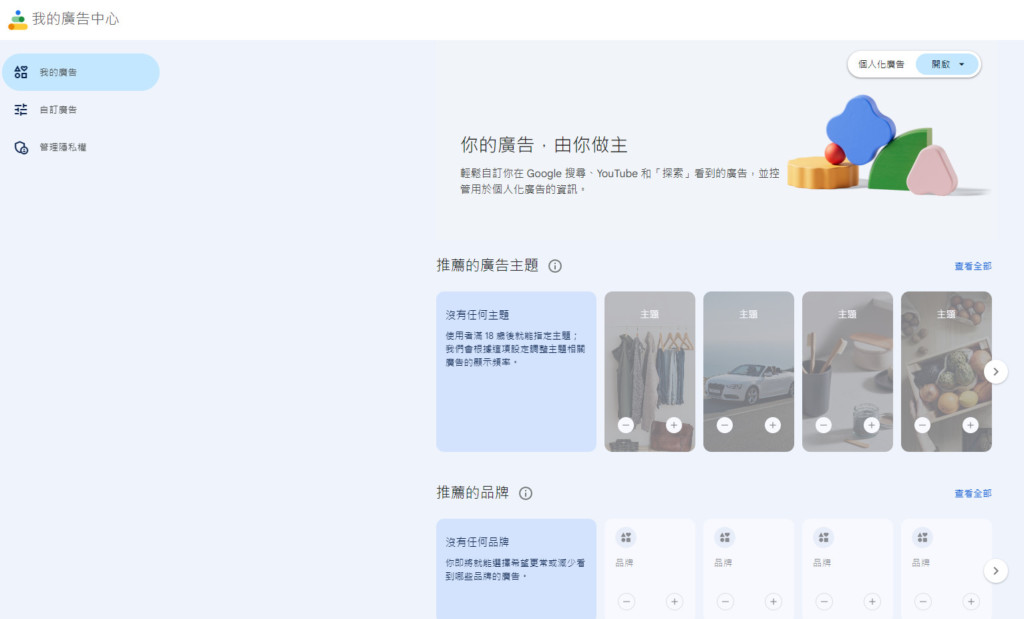
Task: Click the 沒有任何主題 info card
Action: [516, 371]
